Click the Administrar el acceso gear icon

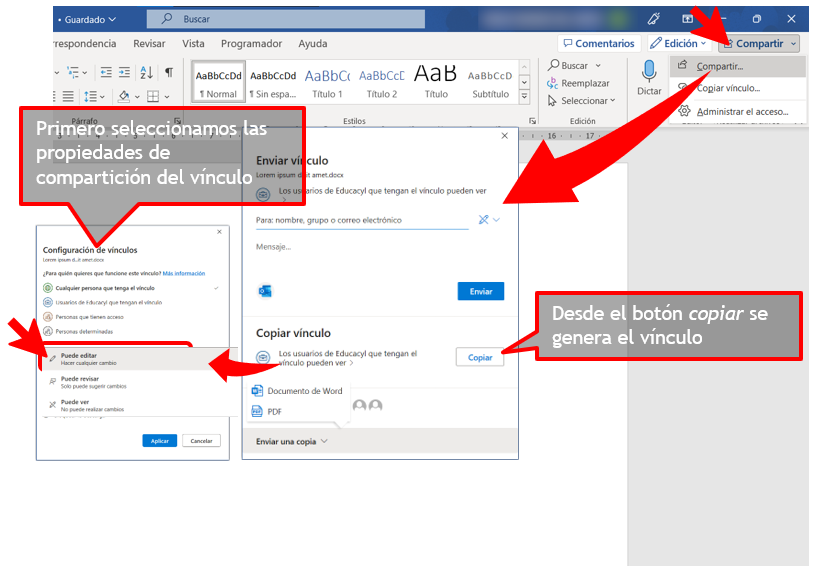(685, 111)
